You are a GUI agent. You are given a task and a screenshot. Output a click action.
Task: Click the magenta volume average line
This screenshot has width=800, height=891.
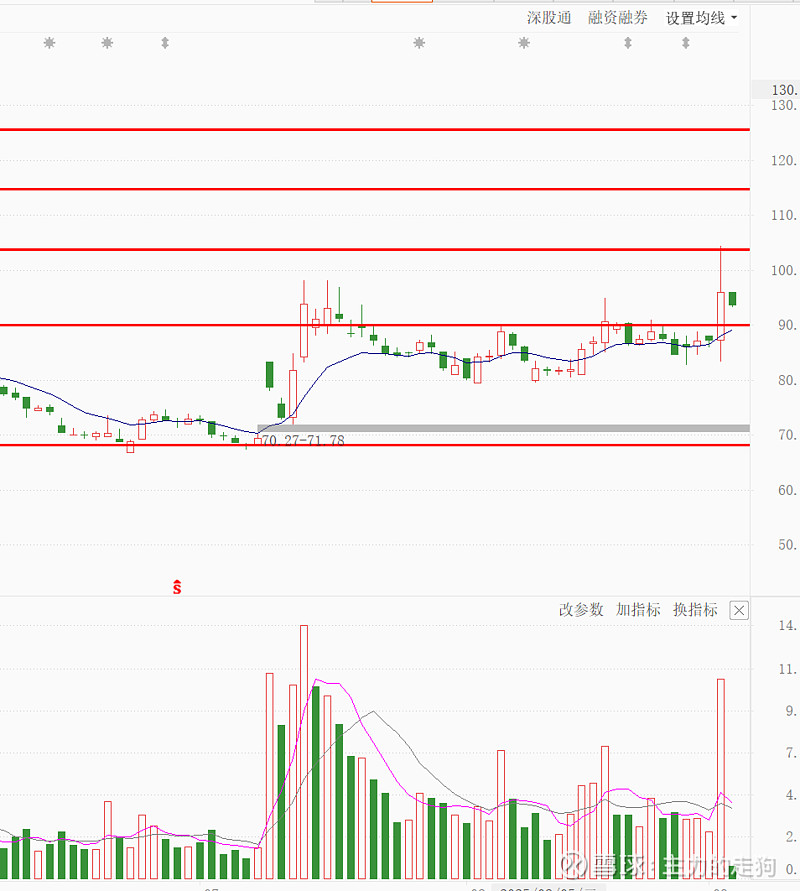click(x=364, y=724)
